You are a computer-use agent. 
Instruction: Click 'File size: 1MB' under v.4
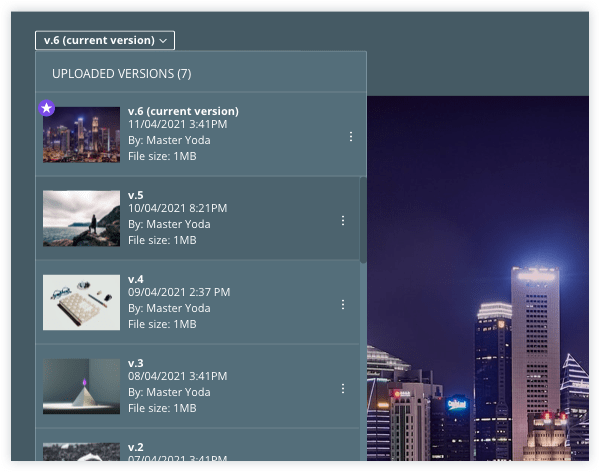[162, 324]
